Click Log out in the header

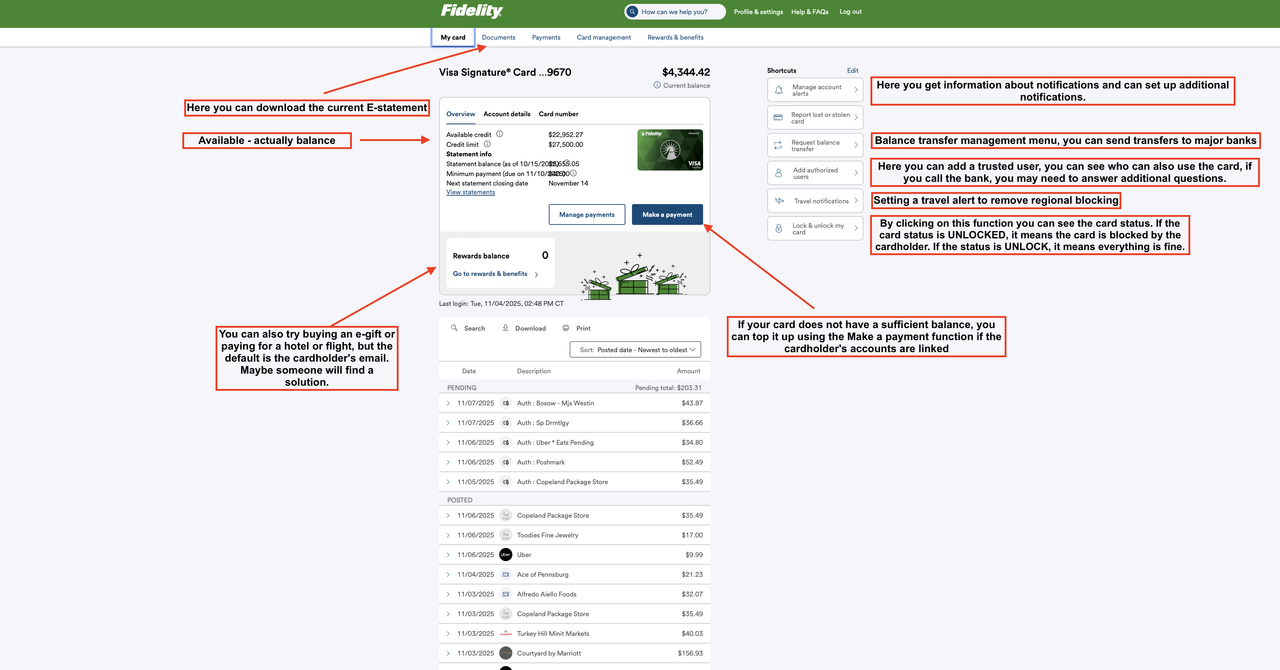(x=850, y=12)
